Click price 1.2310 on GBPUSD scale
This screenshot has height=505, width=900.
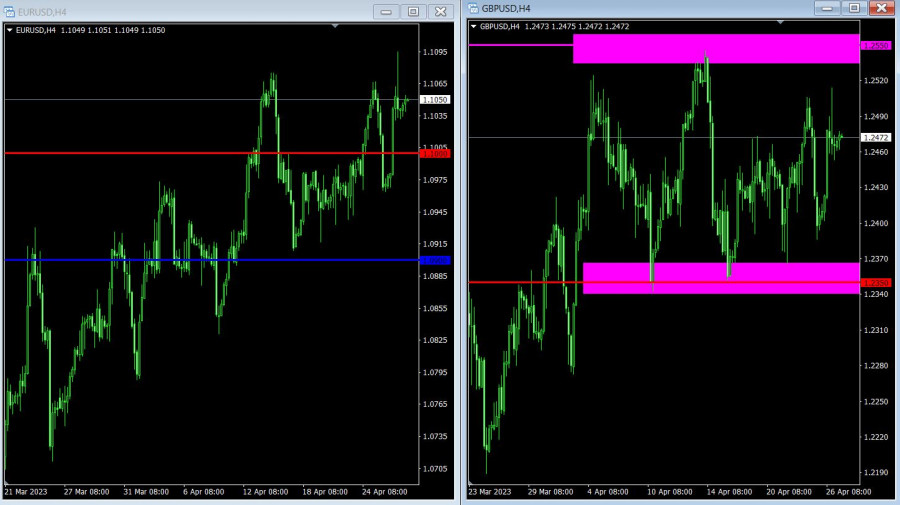[876, 331]
